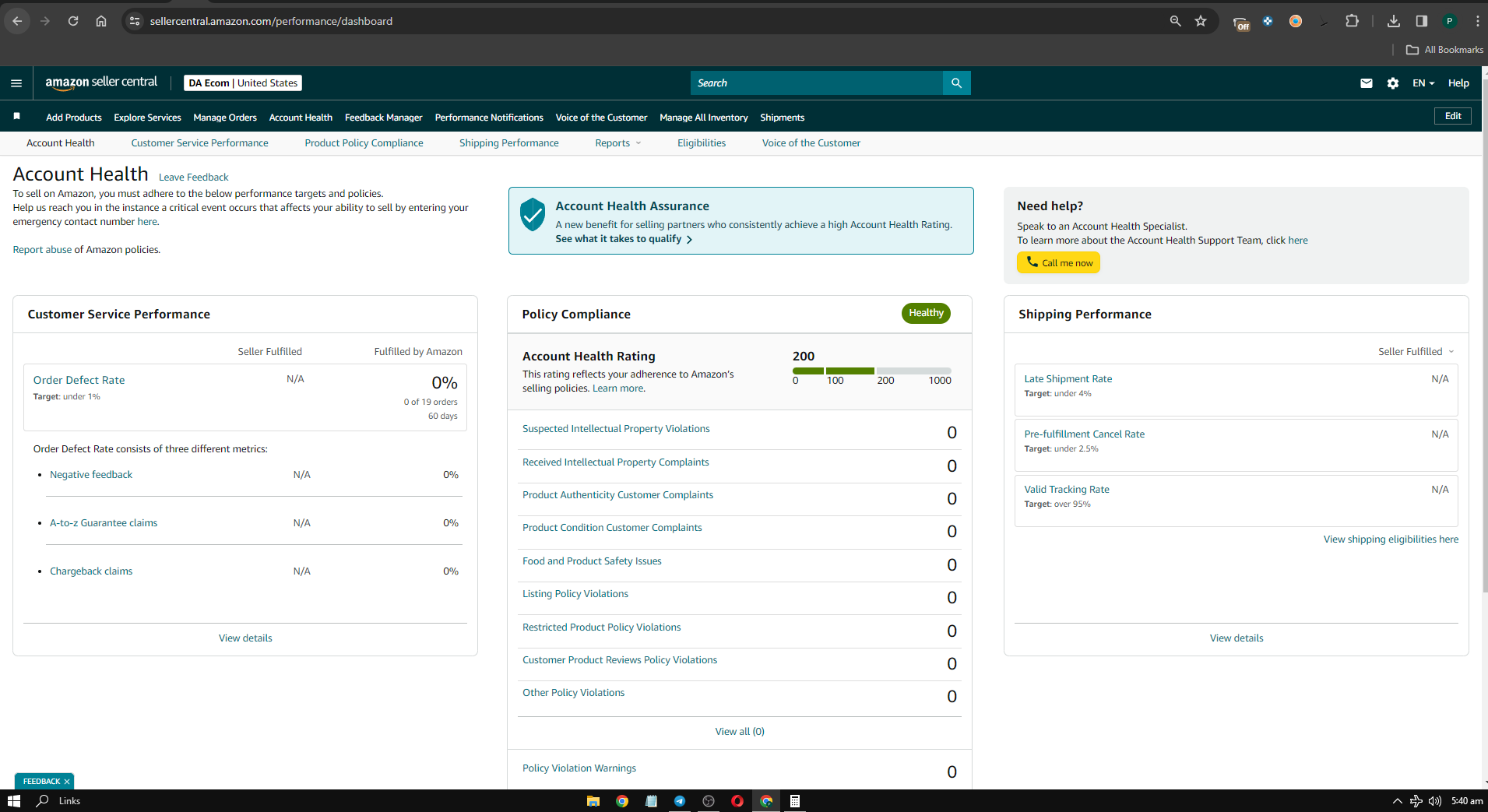Open Telegram from the taskbar

point(680,801)
